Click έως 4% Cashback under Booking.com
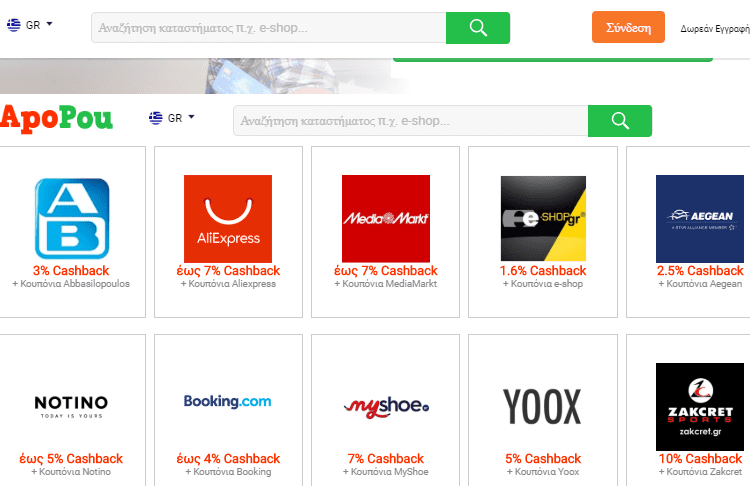The image size is (750, 486). [x=228, y=459]
